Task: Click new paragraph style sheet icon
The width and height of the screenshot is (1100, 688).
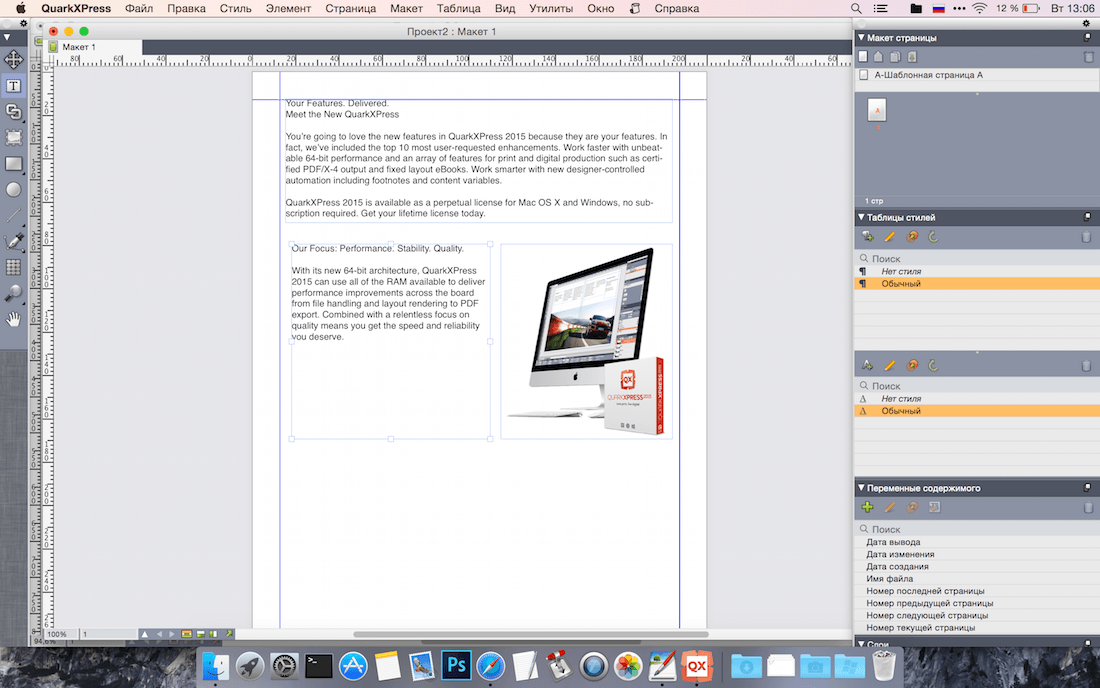Action: pyautogui.click(x=867, y=237)
